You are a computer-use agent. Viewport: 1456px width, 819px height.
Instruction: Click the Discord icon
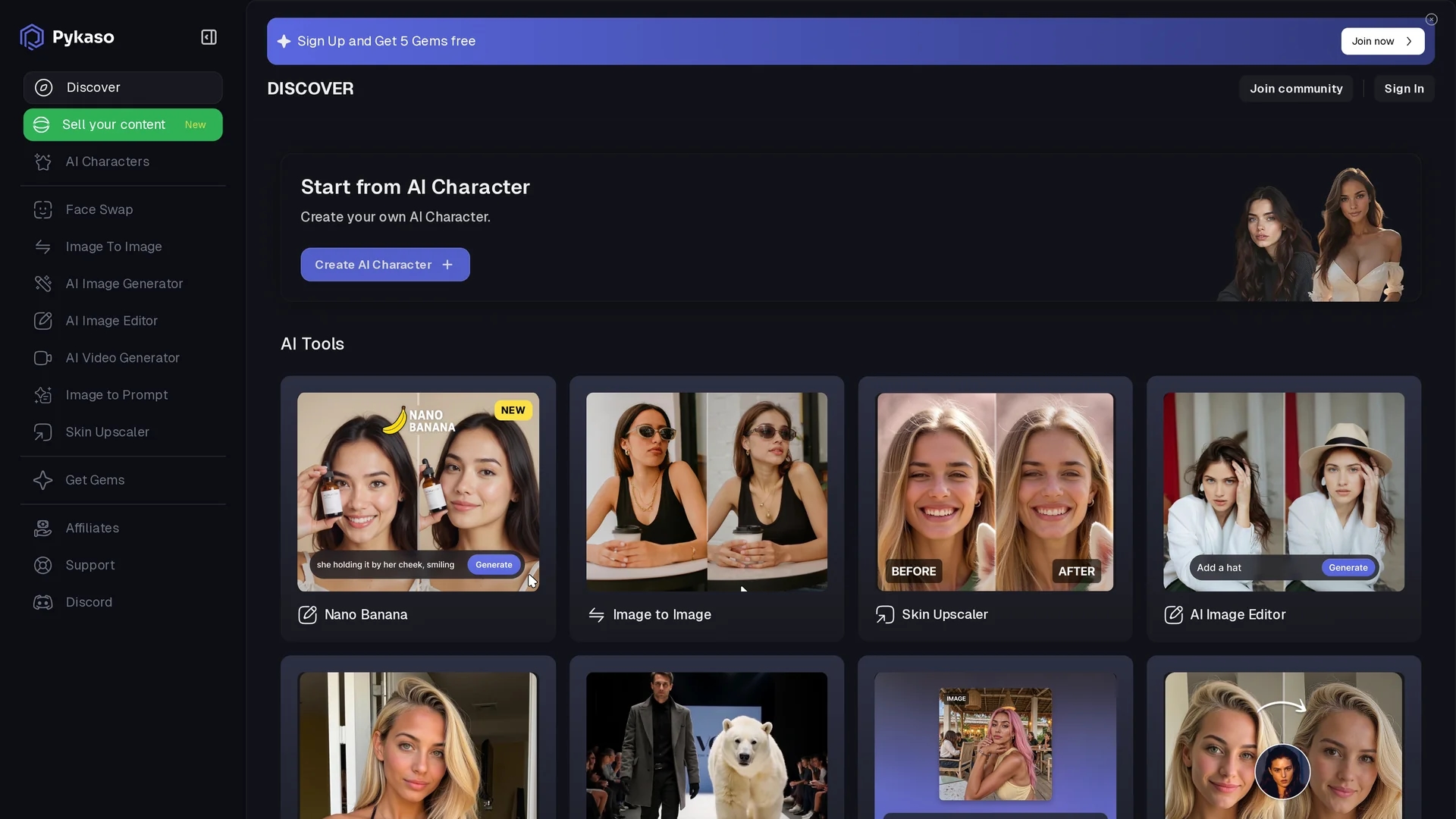click(43, 603)
